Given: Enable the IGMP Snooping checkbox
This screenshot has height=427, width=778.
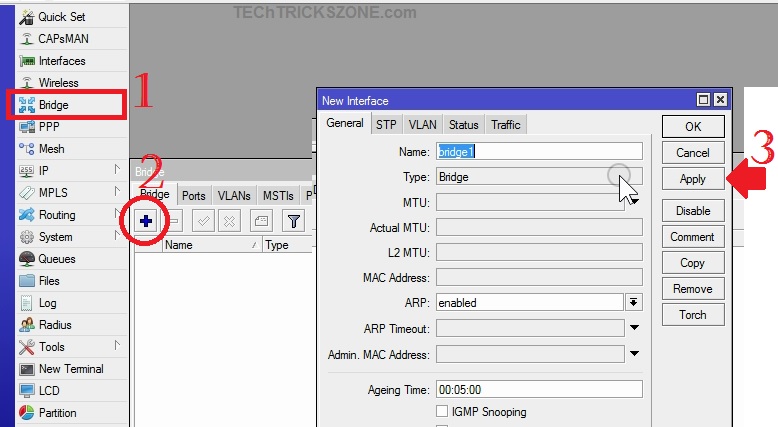Looking at the screenshot, I should 442,412.
